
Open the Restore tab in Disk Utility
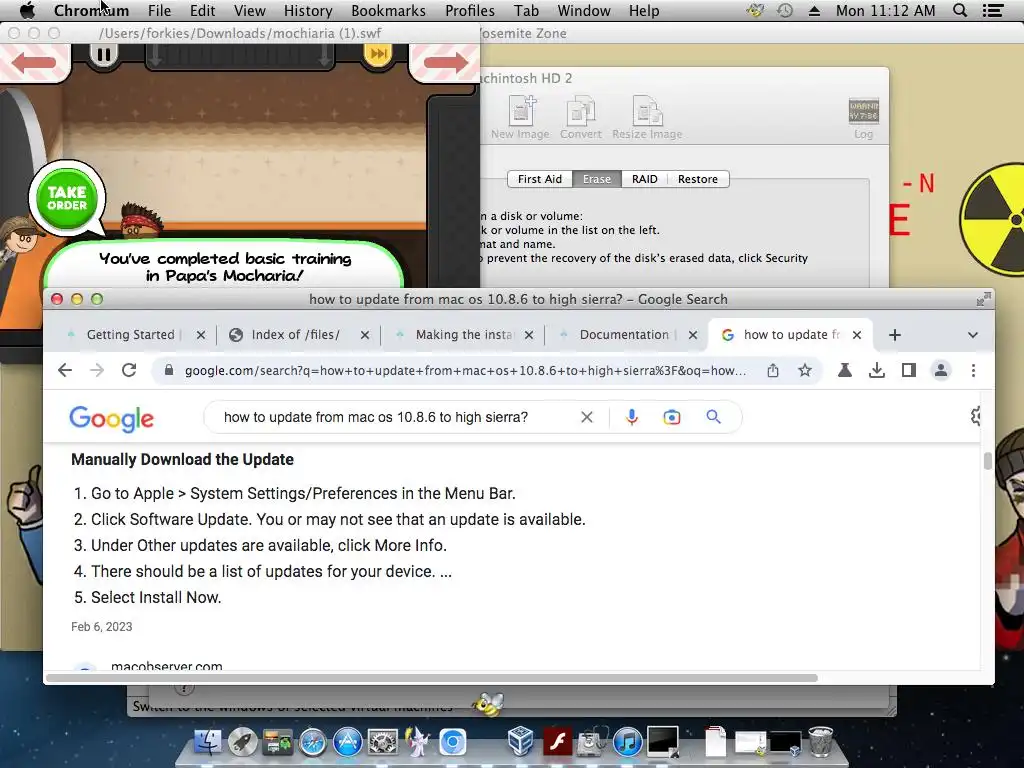pyautogui.click(x=697, y=179)
